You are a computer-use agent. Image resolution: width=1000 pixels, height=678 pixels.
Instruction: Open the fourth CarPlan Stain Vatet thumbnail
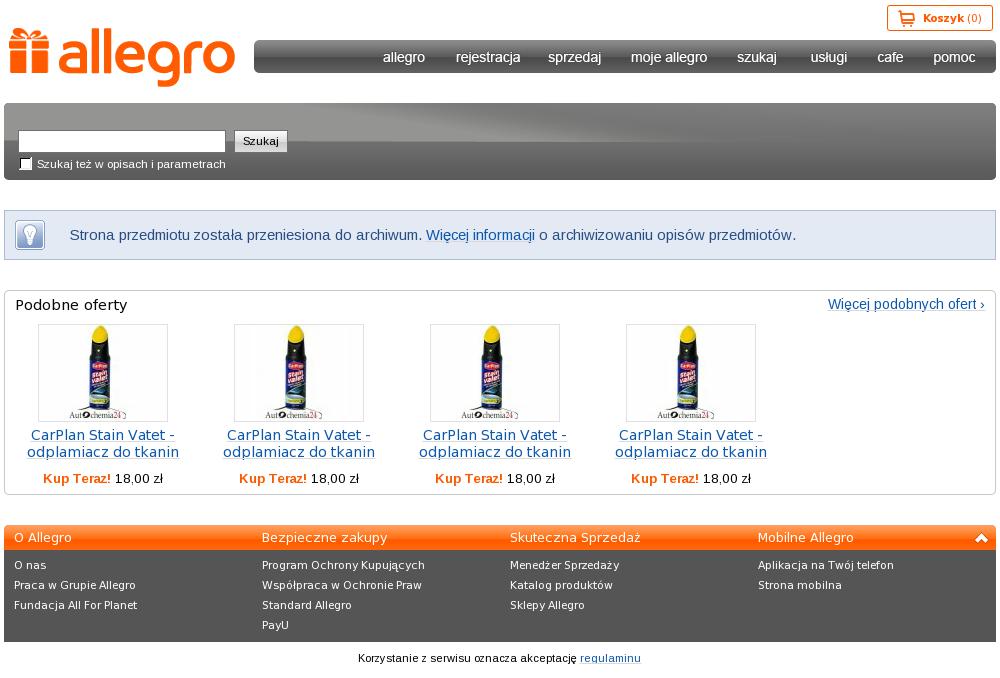click(691, 372)
